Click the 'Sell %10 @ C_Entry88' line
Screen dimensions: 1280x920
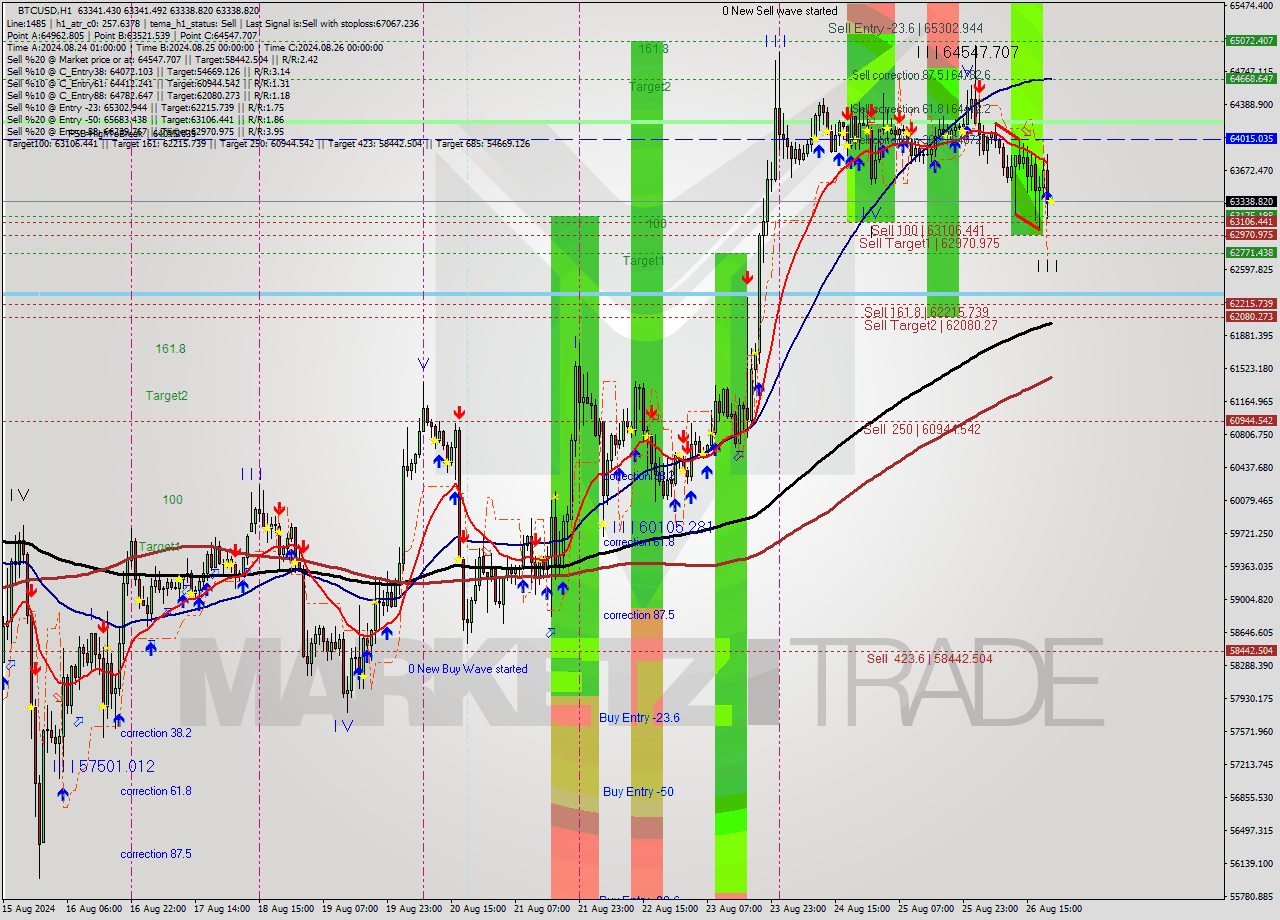(148, 95)
